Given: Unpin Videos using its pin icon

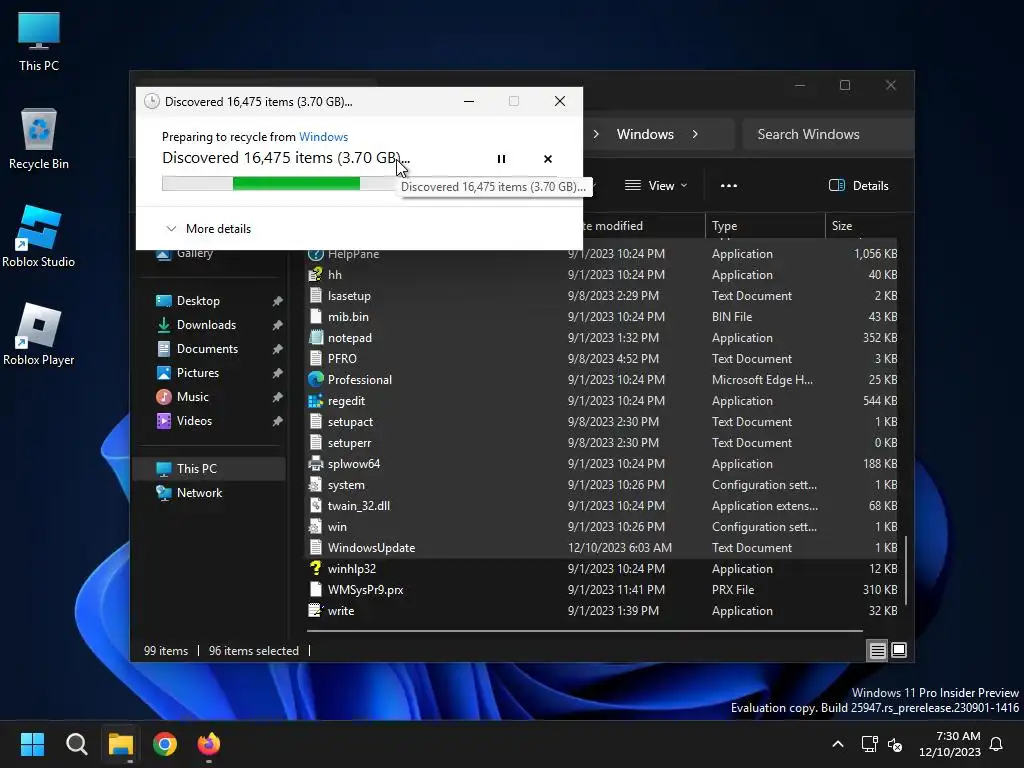Looking at the screenshot, I should (x=278, y=421).
